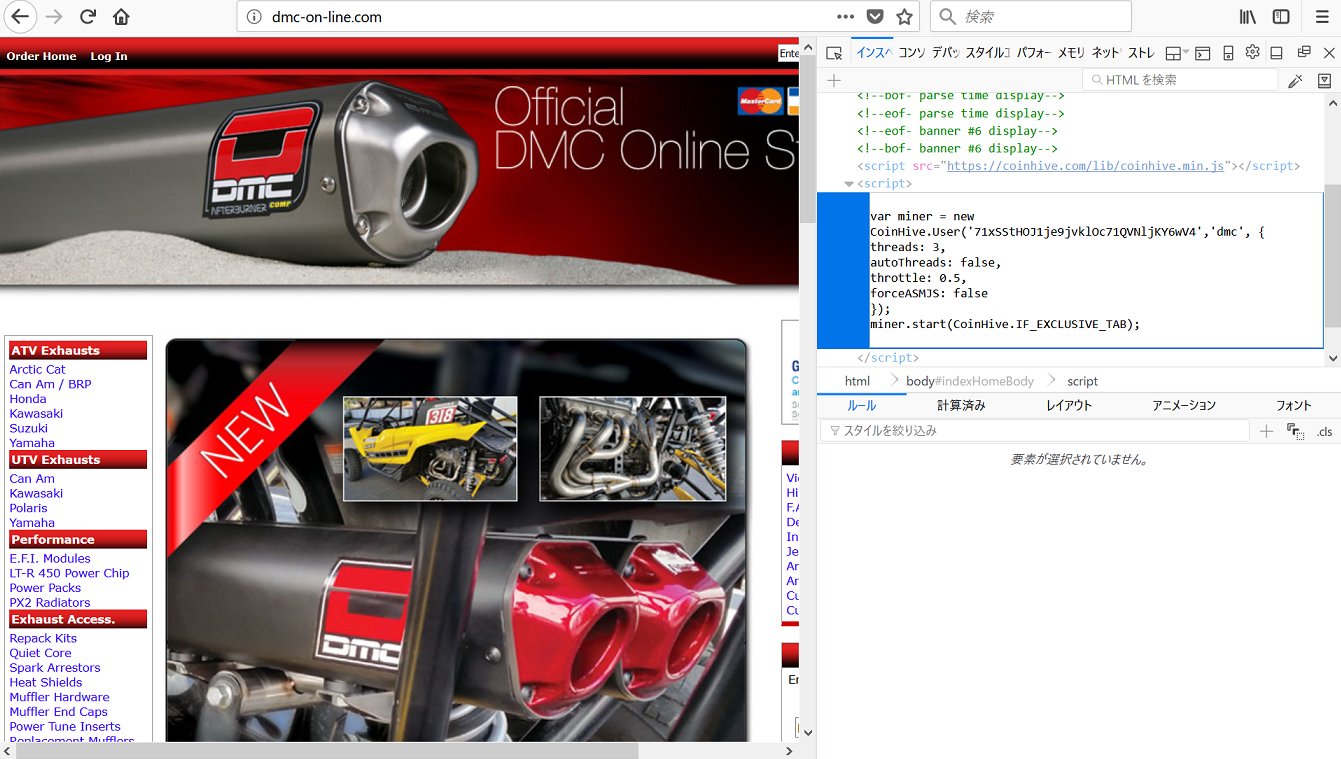Image resolution: width=1341 pixels, height=759 pixels.
Task: Select the Animations (アニメーション) sidebar tab
Action: [1184, 405]
